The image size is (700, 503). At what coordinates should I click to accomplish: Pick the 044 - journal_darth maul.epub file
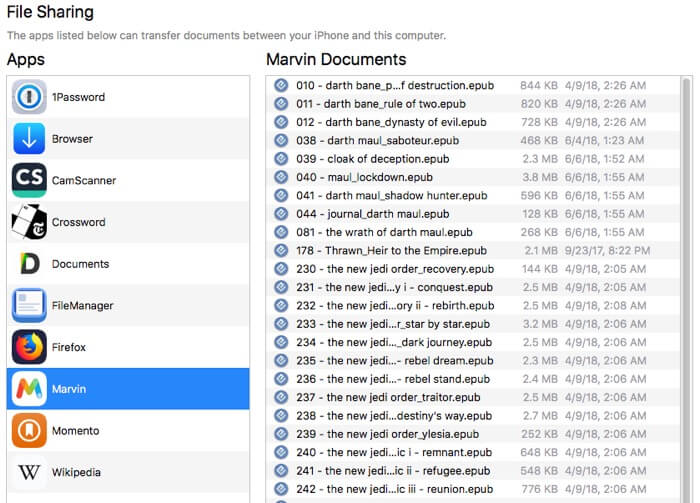pyautogui.click(x=372, y=214)
